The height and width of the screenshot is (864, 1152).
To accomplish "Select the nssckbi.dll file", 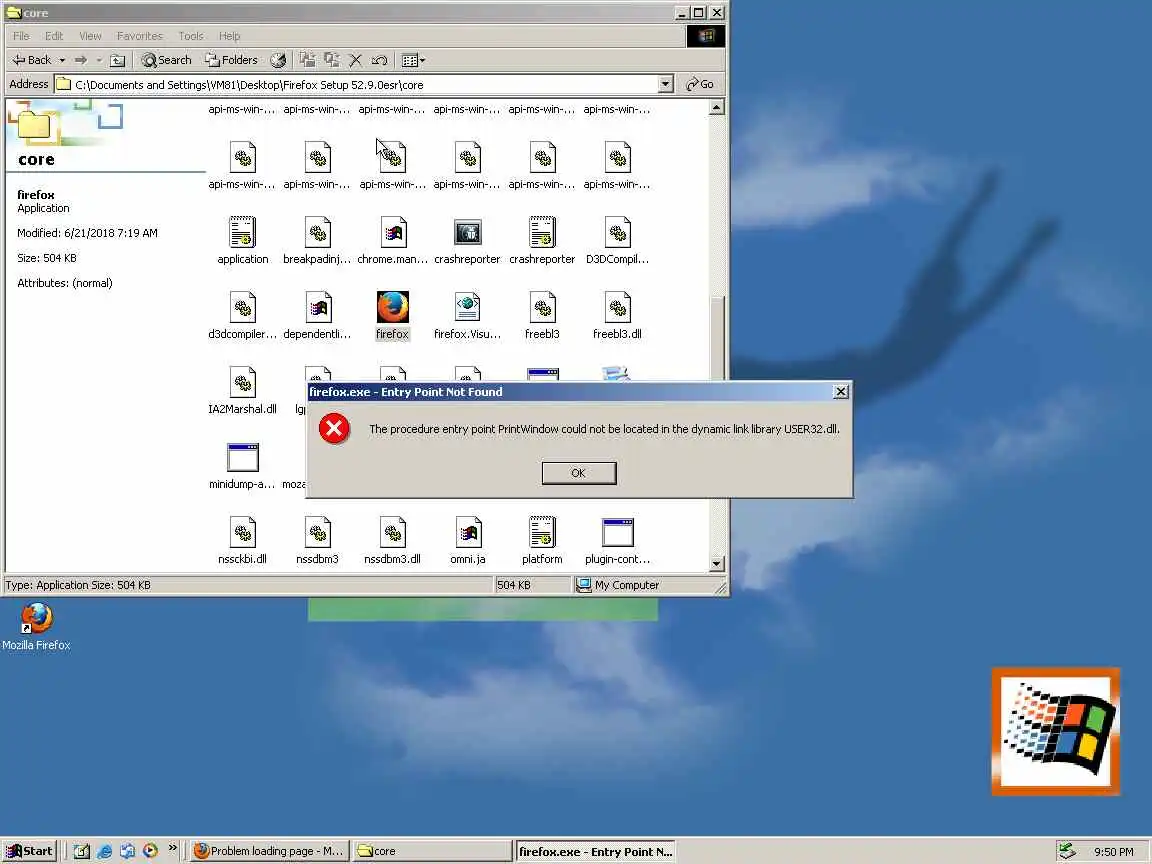I will pos(242,541).
